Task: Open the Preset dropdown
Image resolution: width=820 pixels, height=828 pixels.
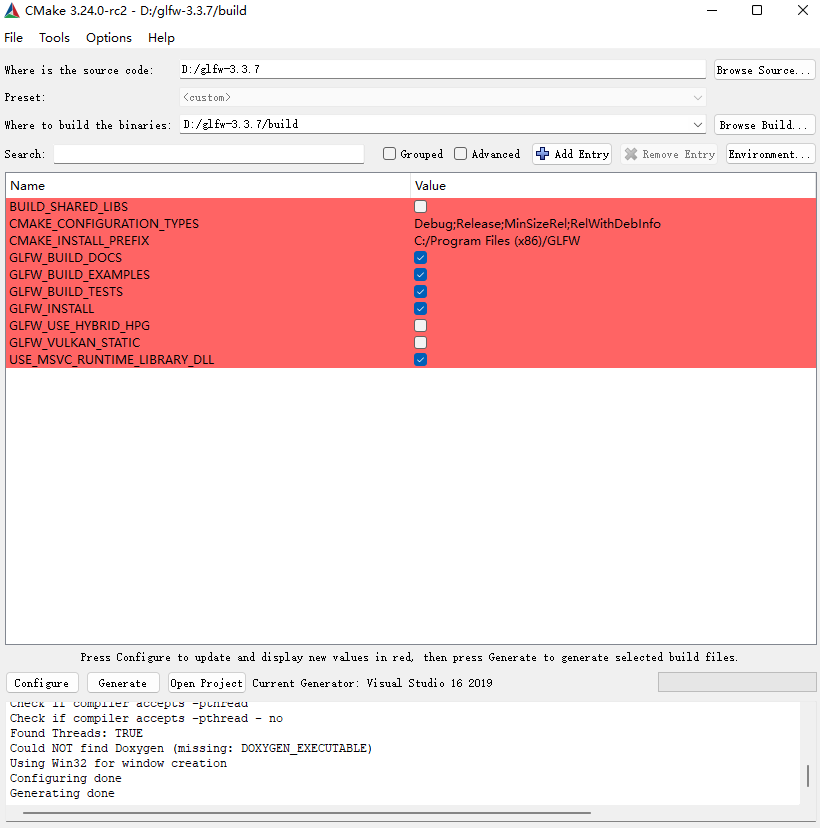Action: pyautogui.click(x=442, y=98)
